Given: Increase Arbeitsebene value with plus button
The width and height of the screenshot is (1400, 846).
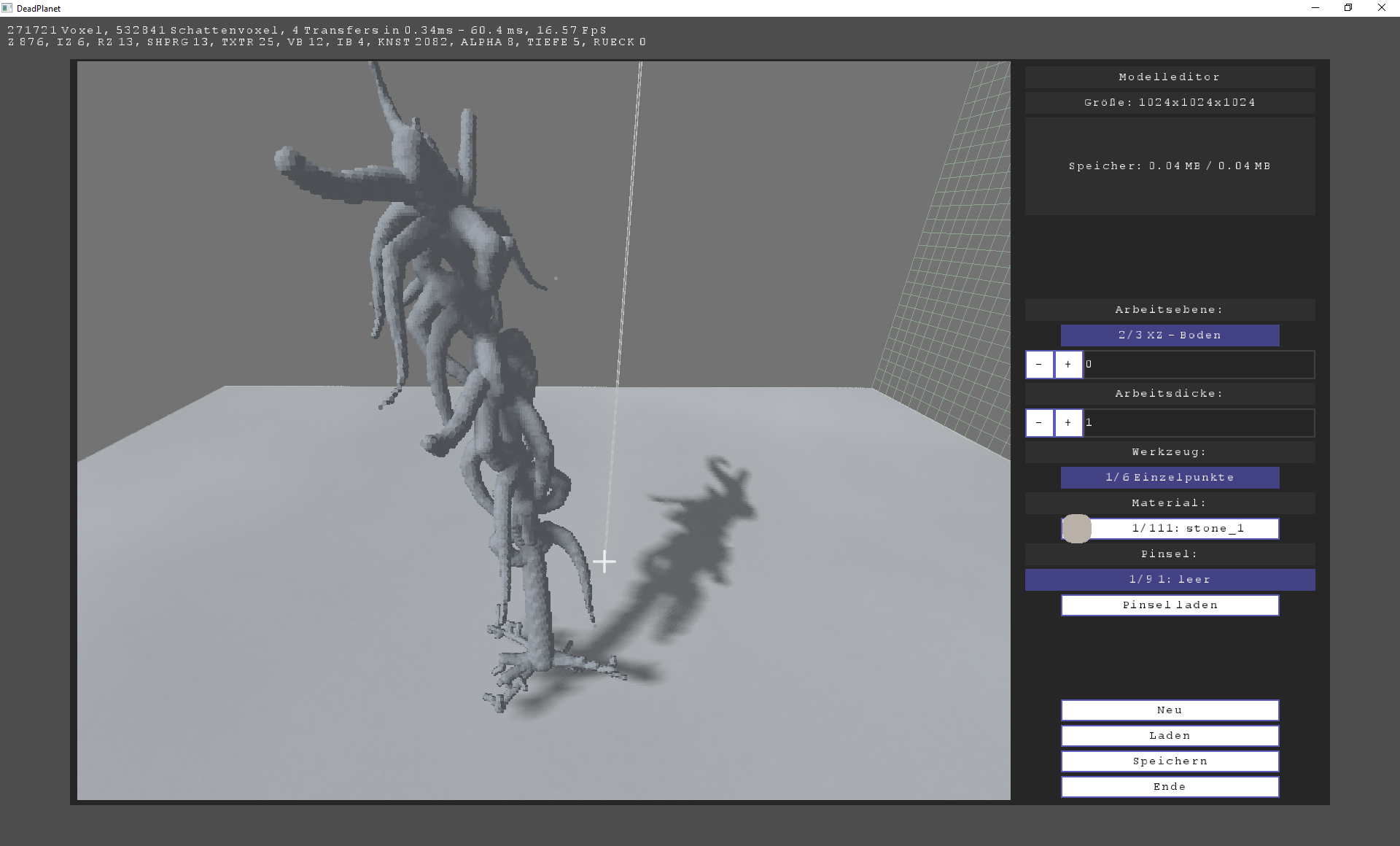Looking at the screenshot, I should 1068,365.
